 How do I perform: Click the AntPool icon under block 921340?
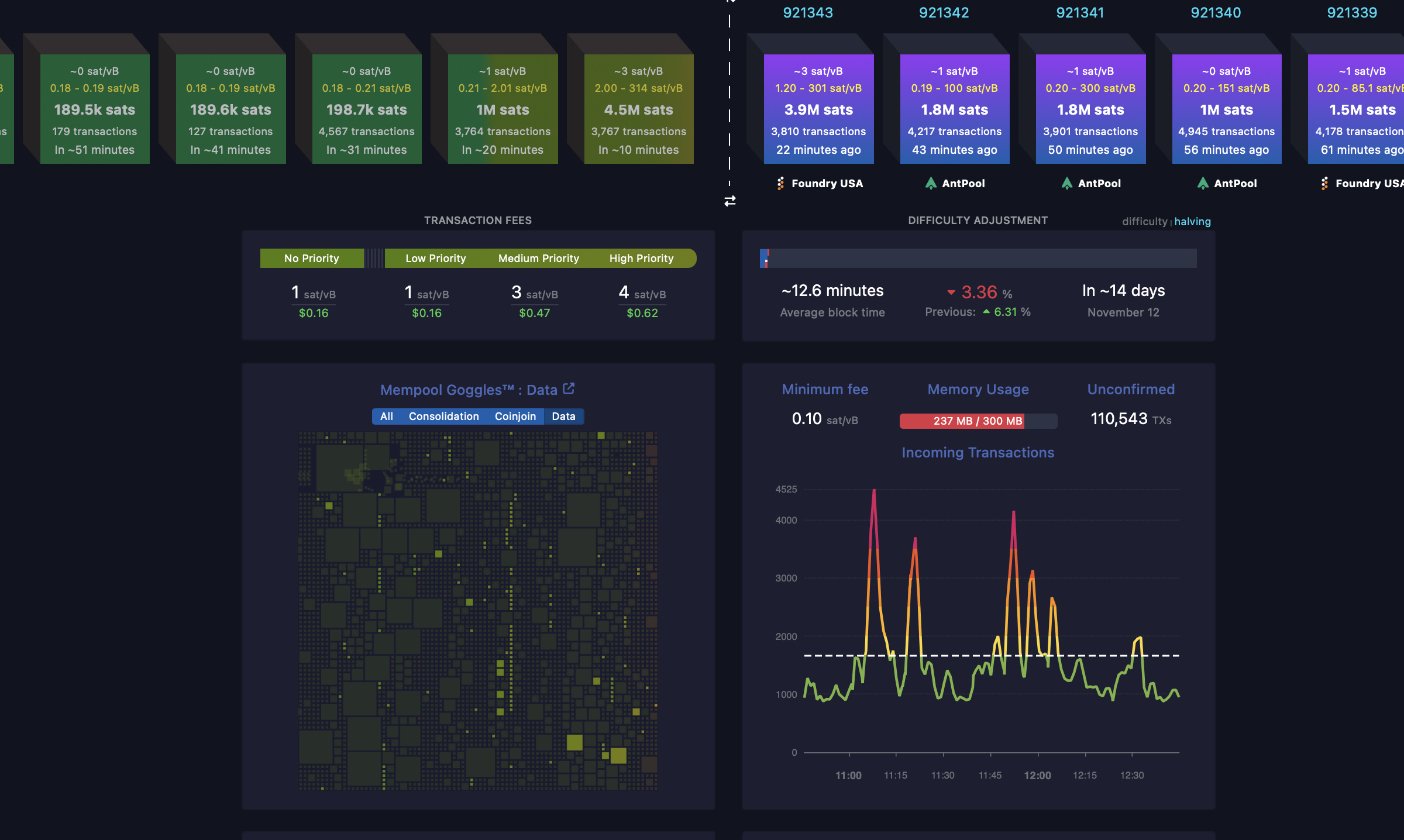[x=1203, y=184]
